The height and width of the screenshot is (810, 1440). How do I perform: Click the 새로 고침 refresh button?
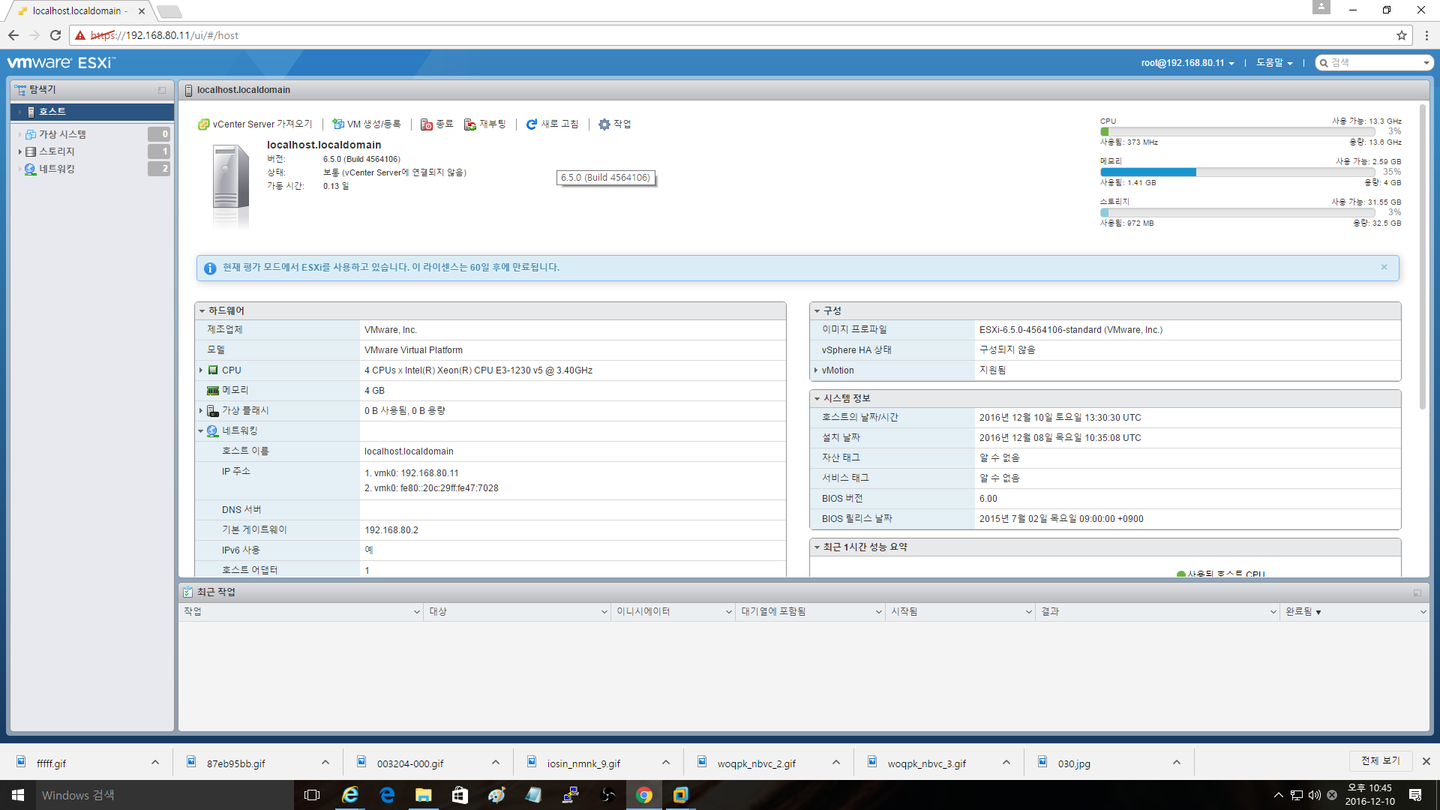tap(552, 124)
